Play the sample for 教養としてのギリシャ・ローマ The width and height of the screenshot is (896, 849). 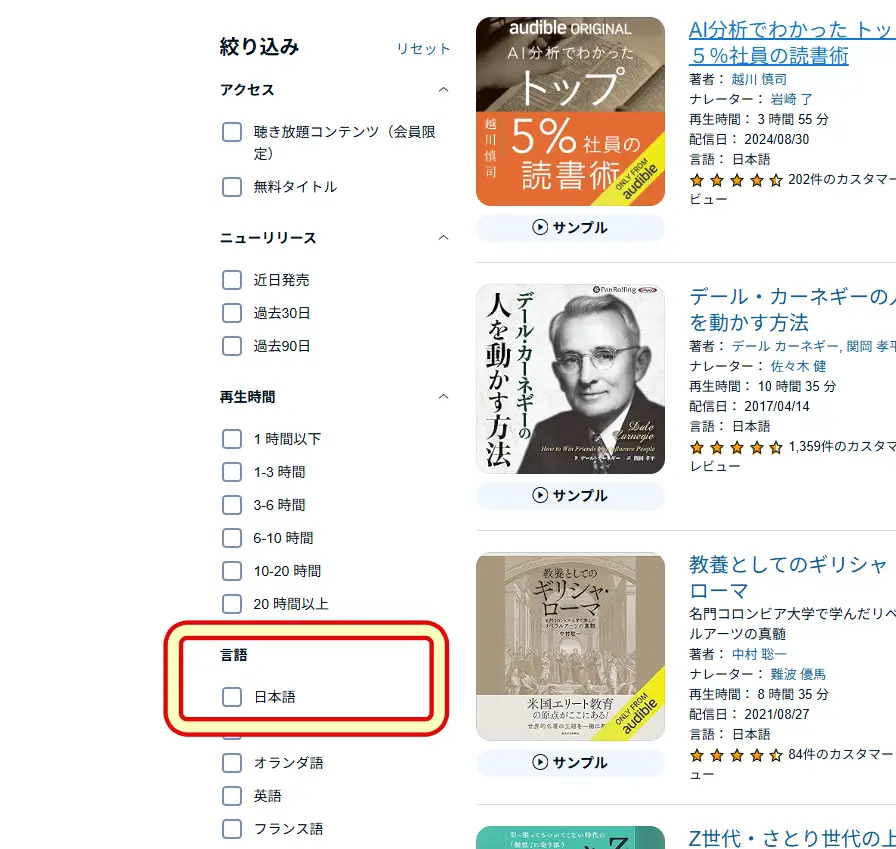(x=569, y=762)
